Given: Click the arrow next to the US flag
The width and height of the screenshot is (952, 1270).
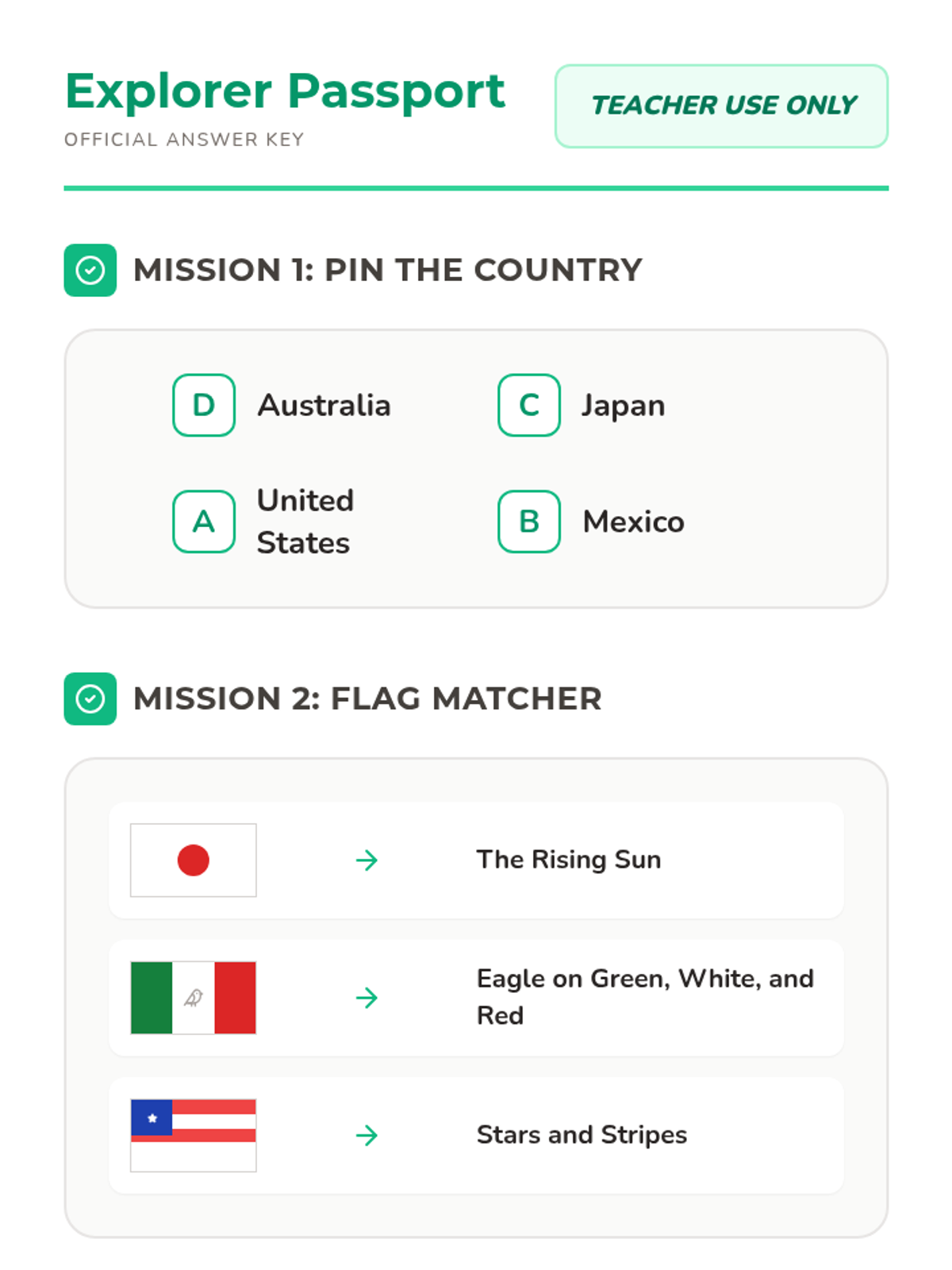Looking at the screenshot, I should click(367, 1135).
